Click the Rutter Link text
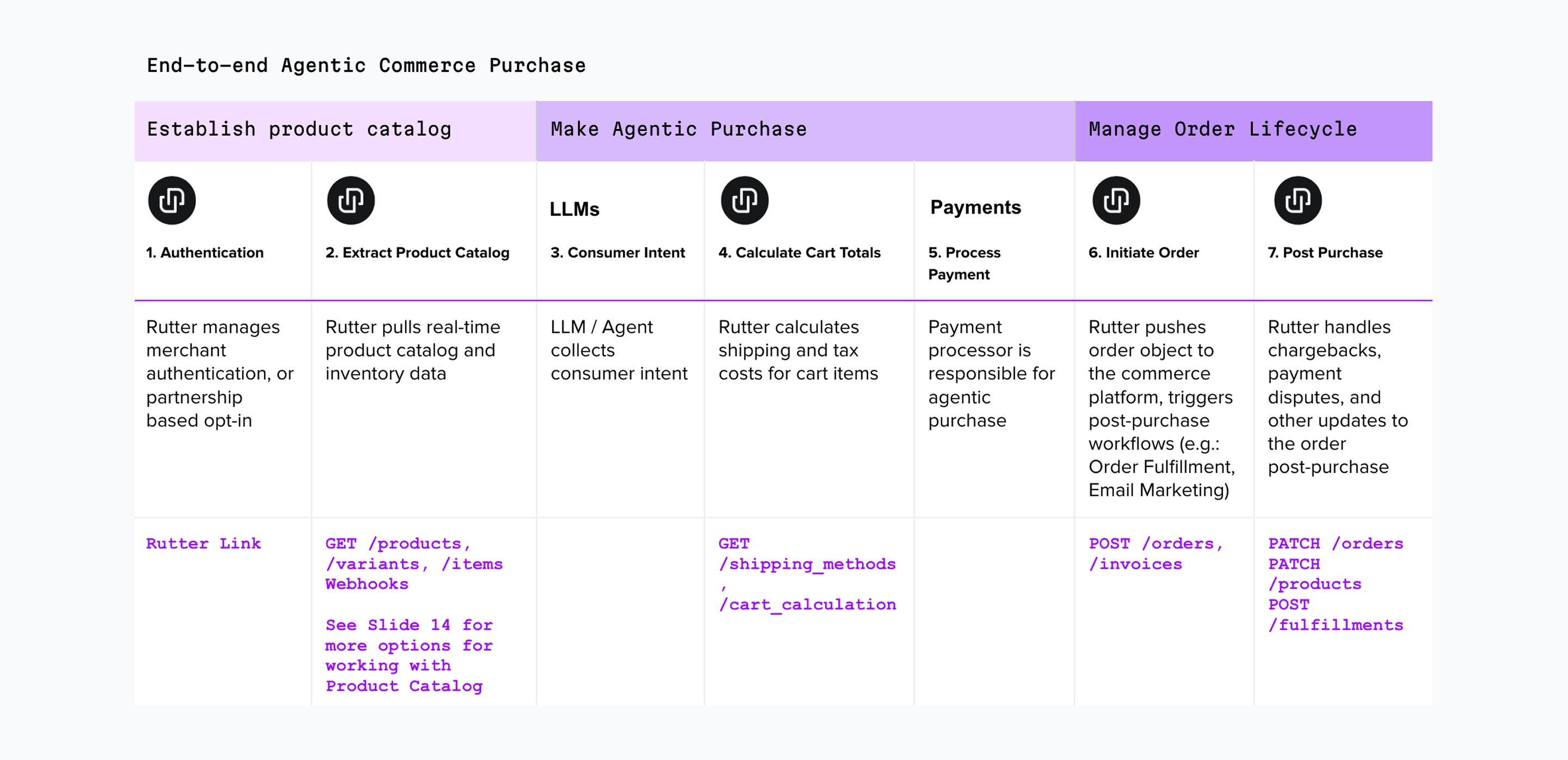 (x=203, y=543)
